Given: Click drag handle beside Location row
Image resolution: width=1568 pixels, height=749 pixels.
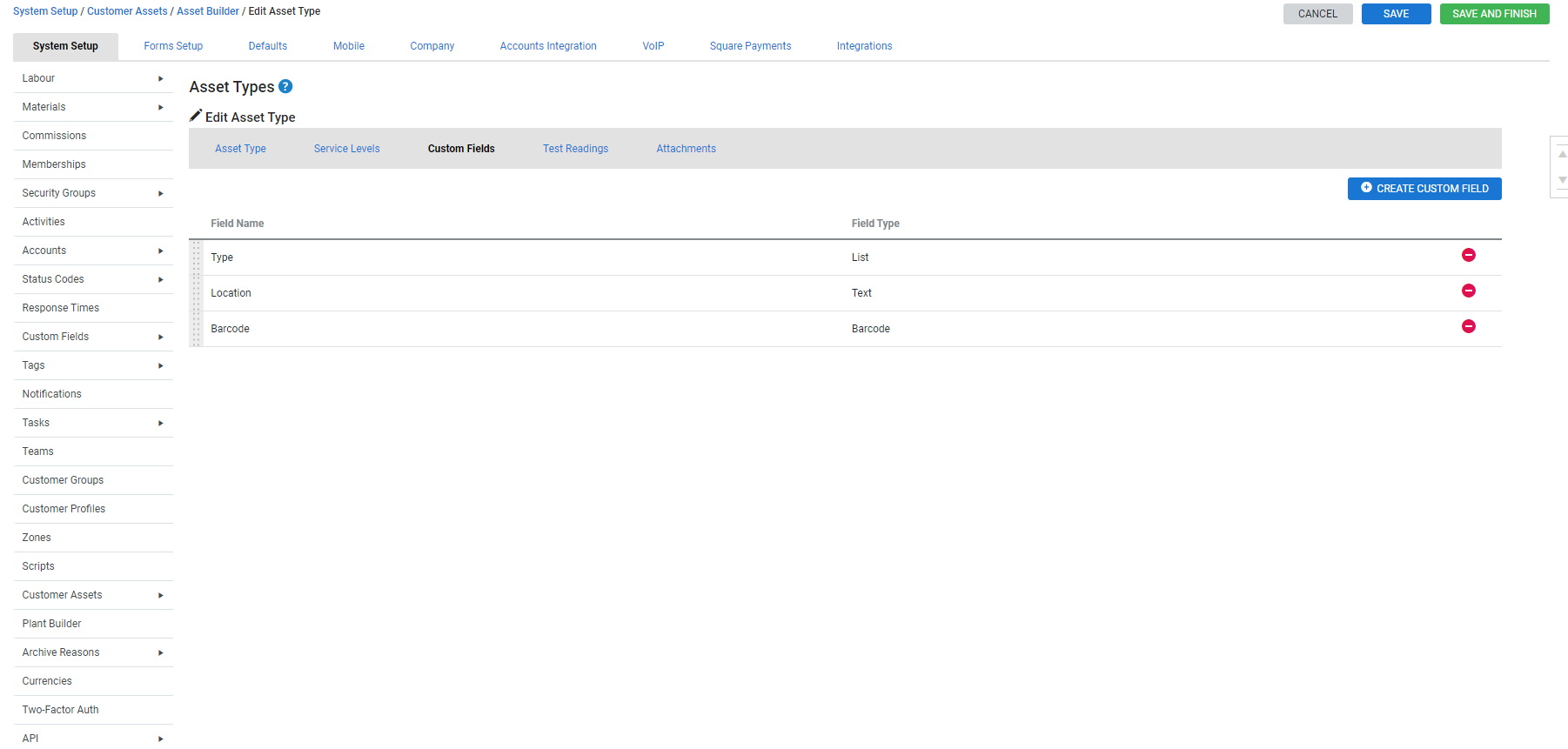Looking at the screenshot, I should click(x=196, y=293).
